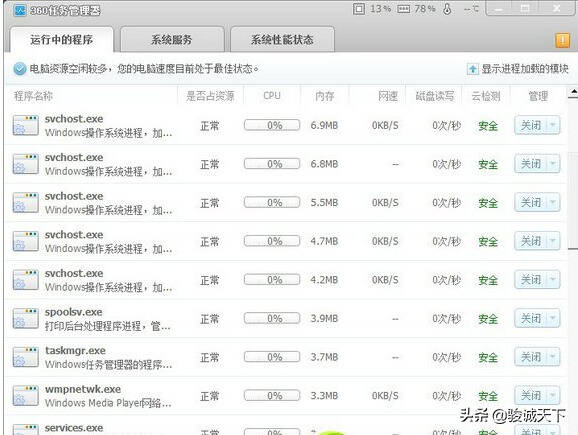Sort by 是否占资源 column header

point(210,96)
